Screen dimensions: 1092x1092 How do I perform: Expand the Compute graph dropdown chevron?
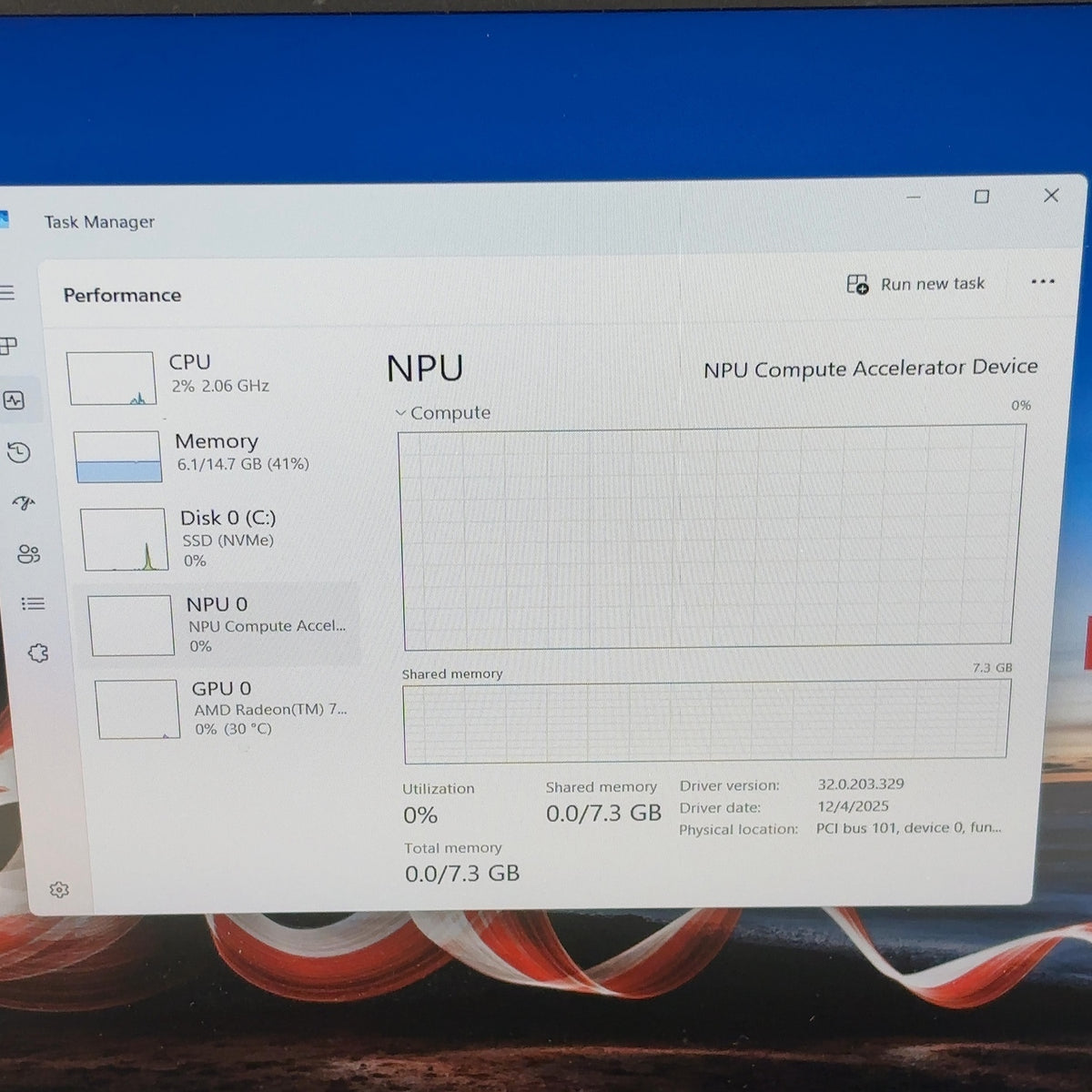400,413
